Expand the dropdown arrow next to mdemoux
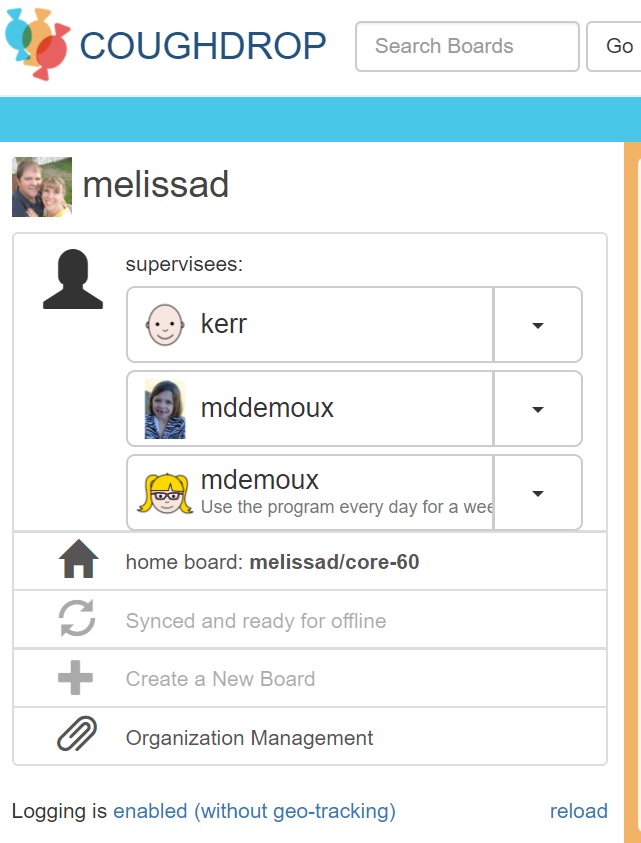 click(537, 493)
